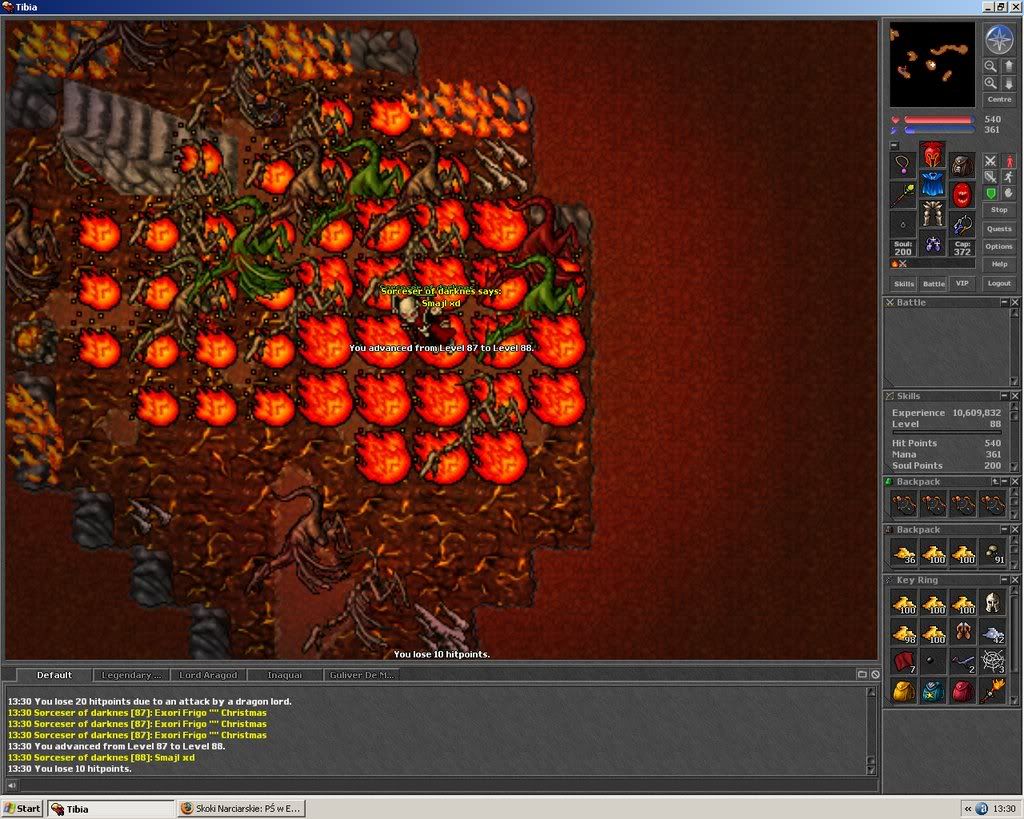Click the Logout button

click(x=999, y=283)
